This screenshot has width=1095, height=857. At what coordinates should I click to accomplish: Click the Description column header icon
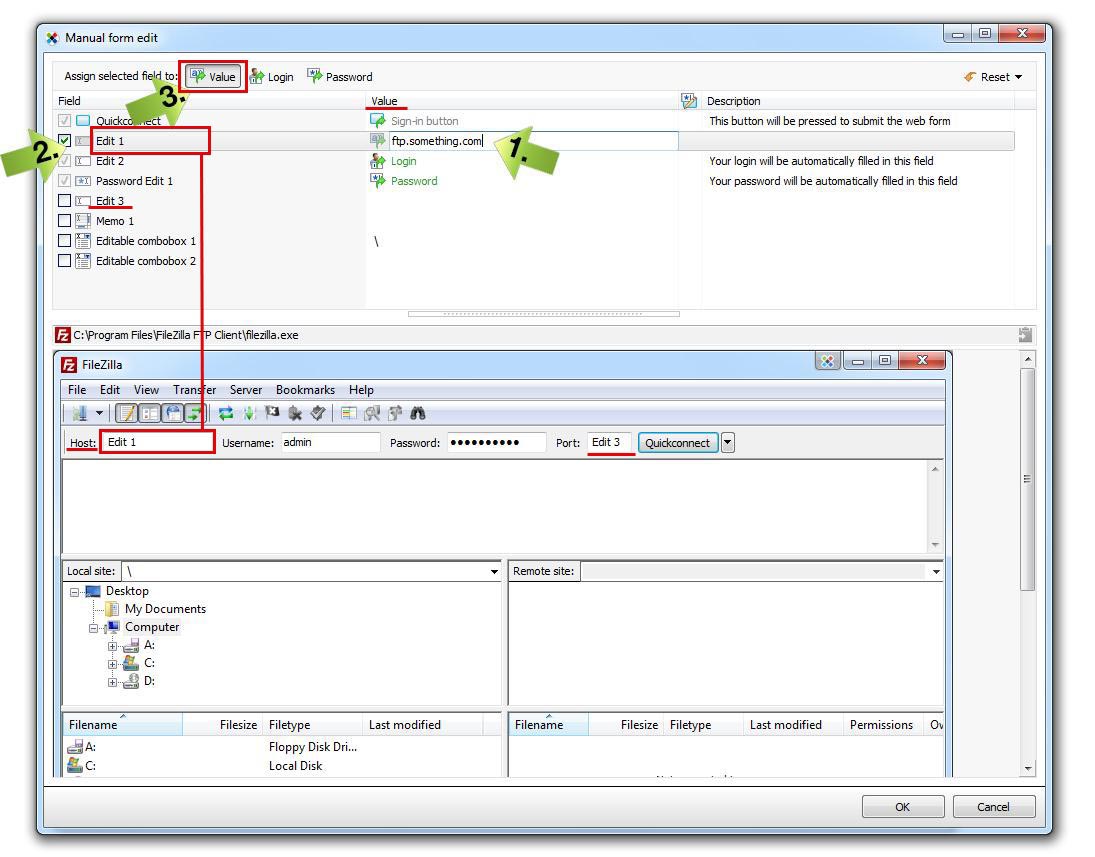coord(689,101)
